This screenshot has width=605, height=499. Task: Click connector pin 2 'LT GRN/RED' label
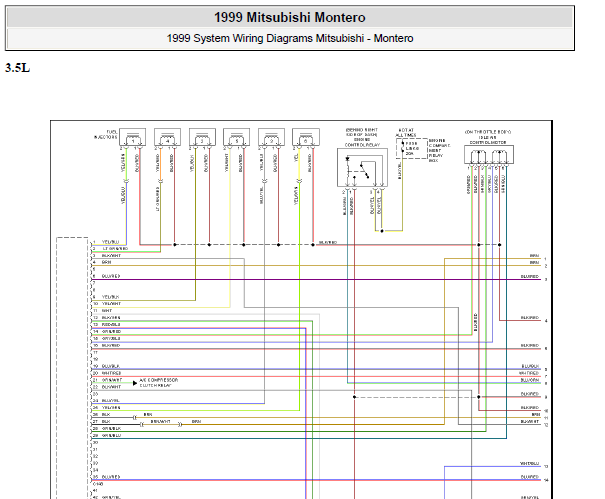115,249
